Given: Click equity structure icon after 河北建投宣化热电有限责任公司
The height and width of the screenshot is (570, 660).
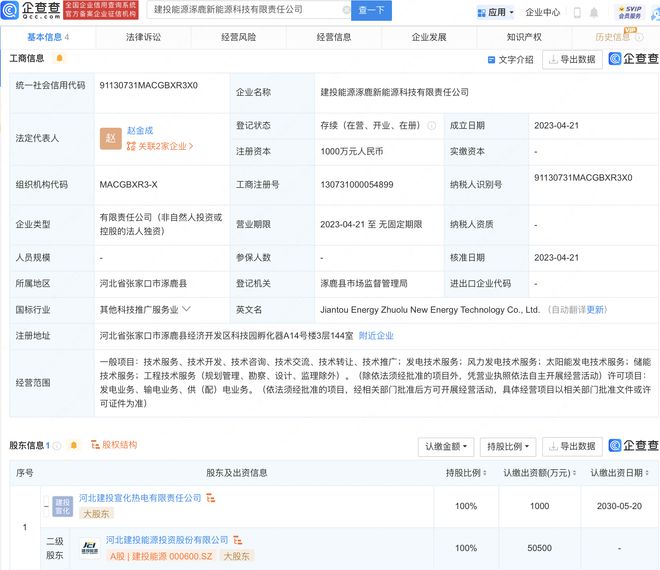Looking at the screenshot, I should [x=210, y=498].
